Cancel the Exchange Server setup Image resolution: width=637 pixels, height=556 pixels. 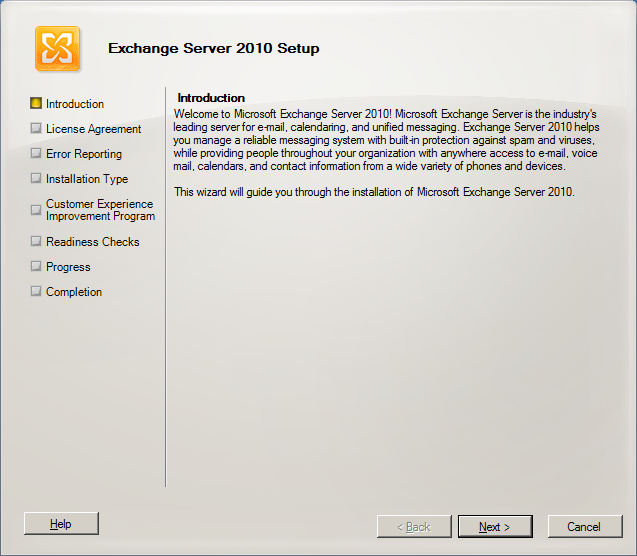[x=583, y=527]
